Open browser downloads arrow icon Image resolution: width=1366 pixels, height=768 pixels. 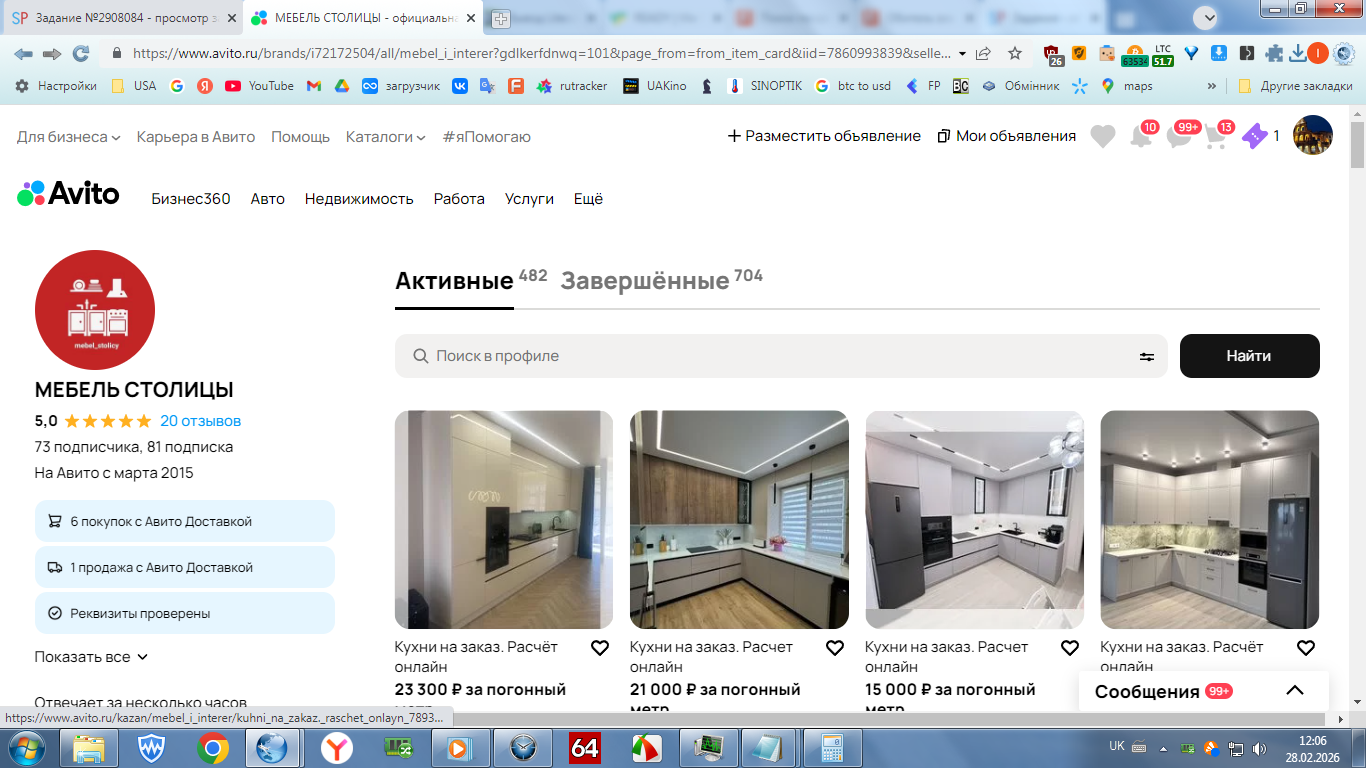(x=1298, y=53)
